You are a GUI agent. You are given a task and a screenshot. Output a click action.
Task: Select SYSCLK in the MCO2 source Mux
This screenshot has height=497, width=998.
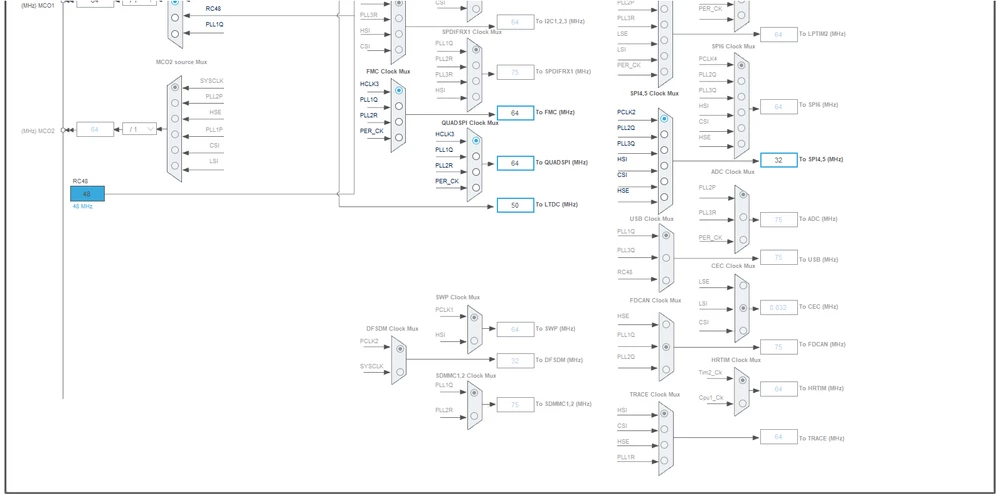click(175, 88)
